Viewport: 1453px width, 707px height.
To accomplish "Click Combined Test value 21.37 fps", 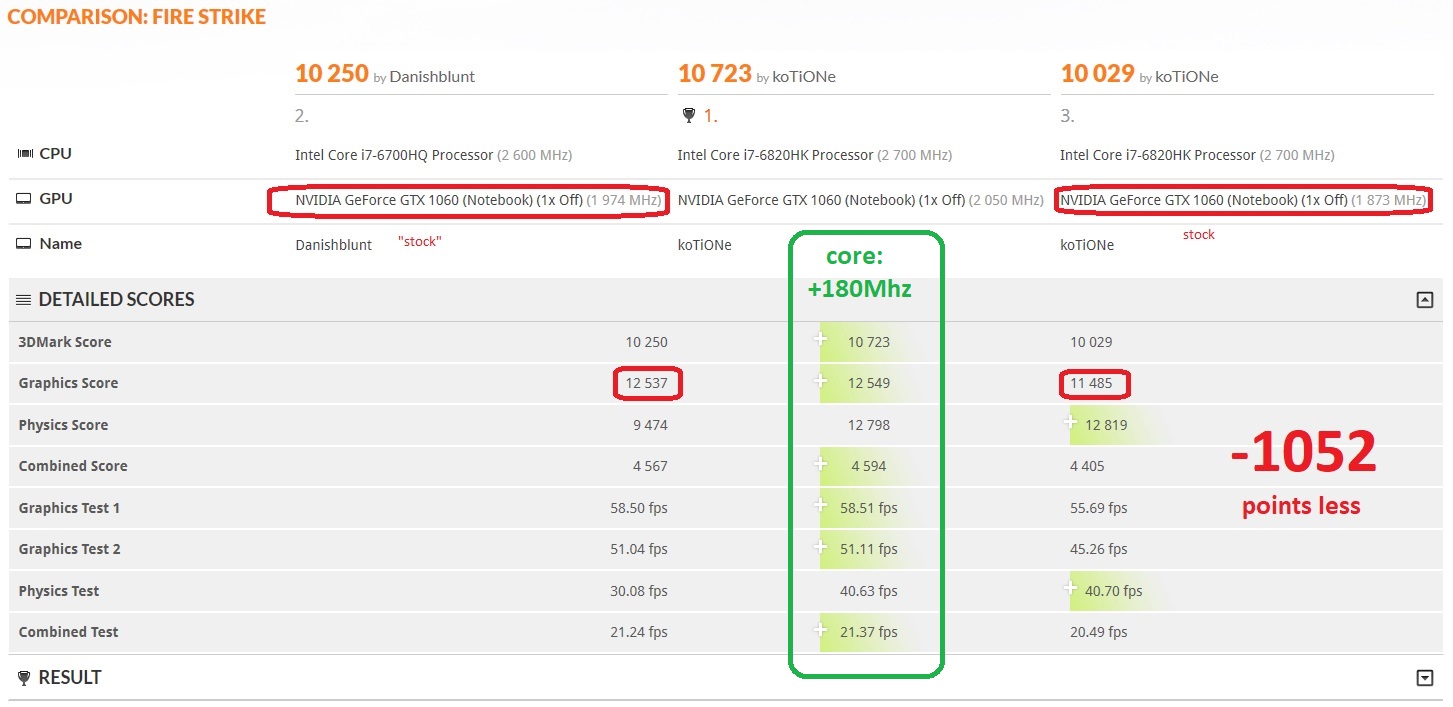I will tap(869, 632).
